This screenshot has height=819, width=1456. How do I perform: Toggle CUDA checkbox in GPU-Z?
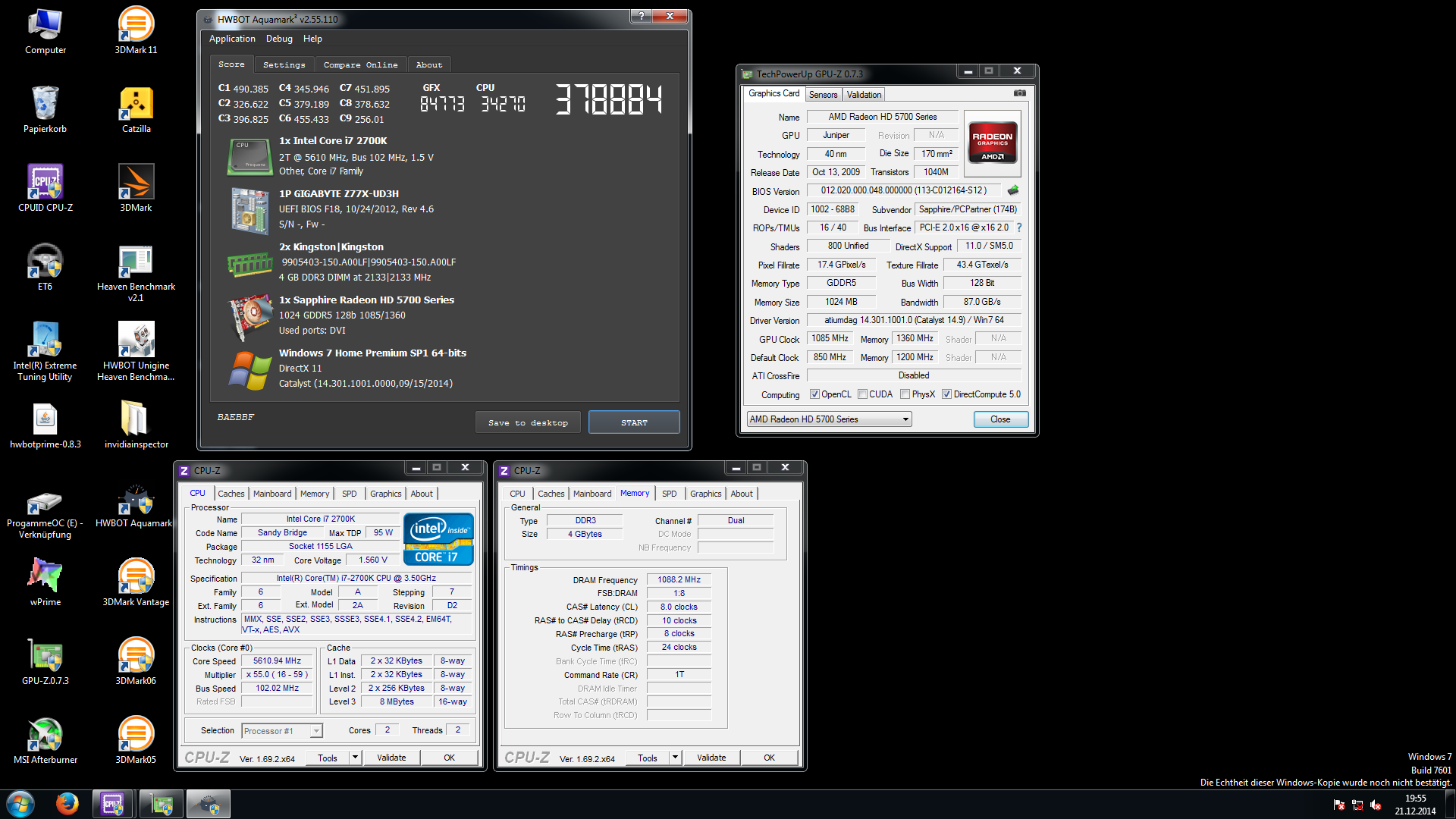click(x=862, y=394)
